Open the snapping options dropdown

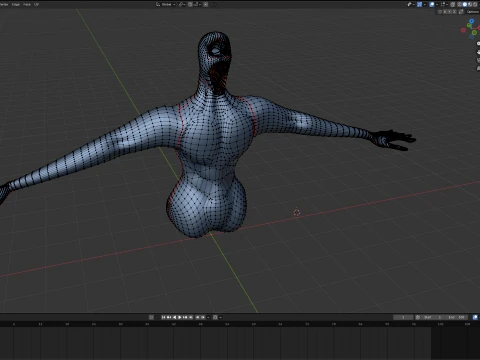pos(197,4)
